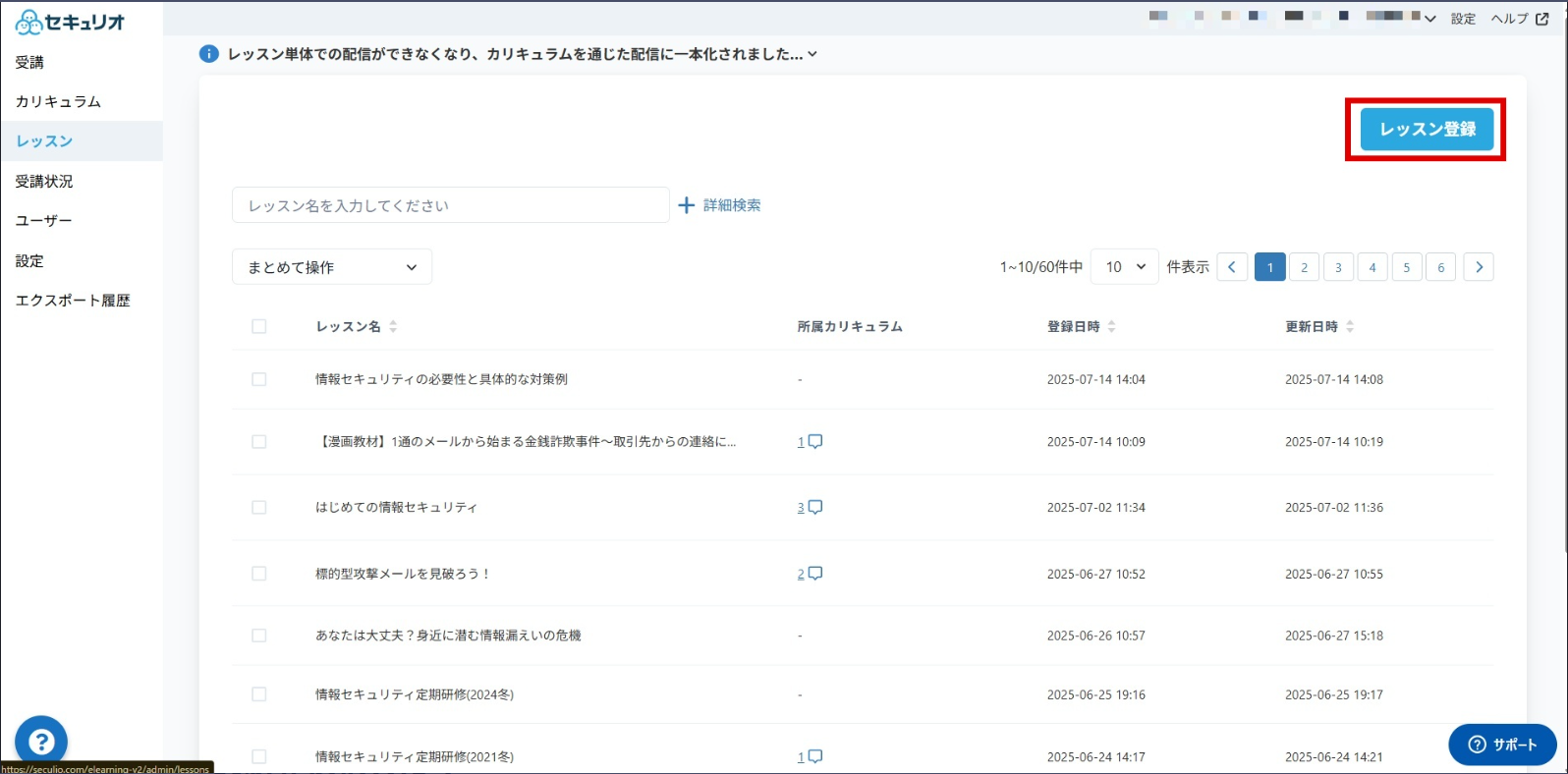The width and height of the screenshot is (1568, 774).
Task: Open curriculum icon for はじめての情報セキュリティ row
Action: (x=815, y=508)
